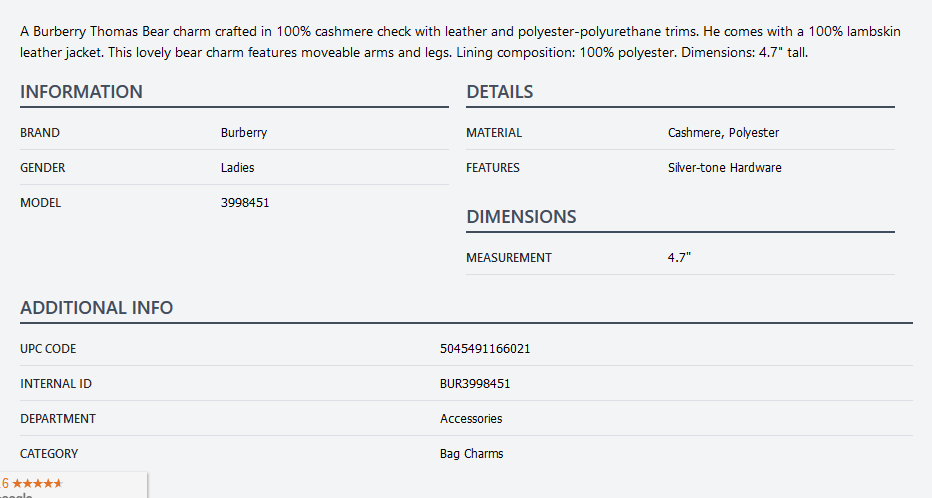This screenshot has height=498, width=932.
Task: Open the Bag Charms category value
Action: [x=471, y=454]
